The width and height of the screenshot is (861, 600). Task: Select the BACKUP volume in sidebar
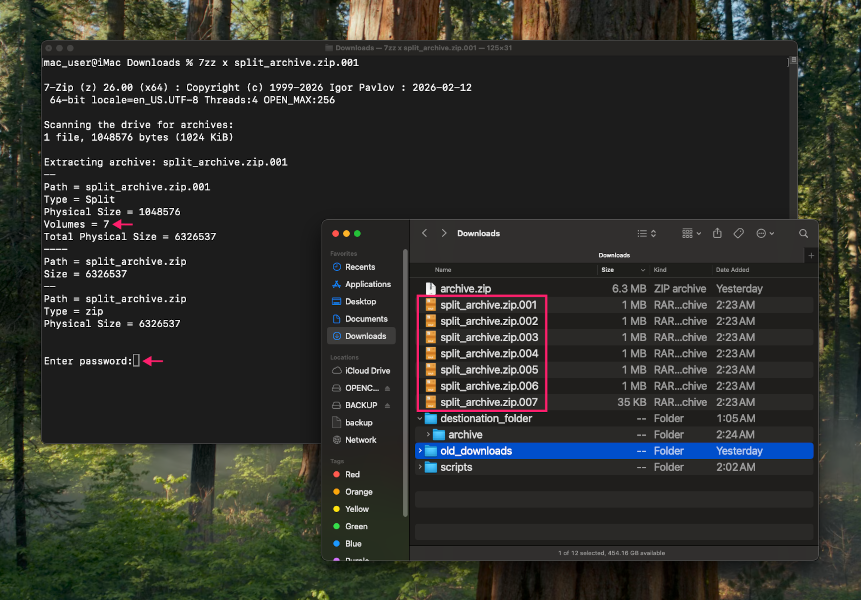click(x=361, y=405)
